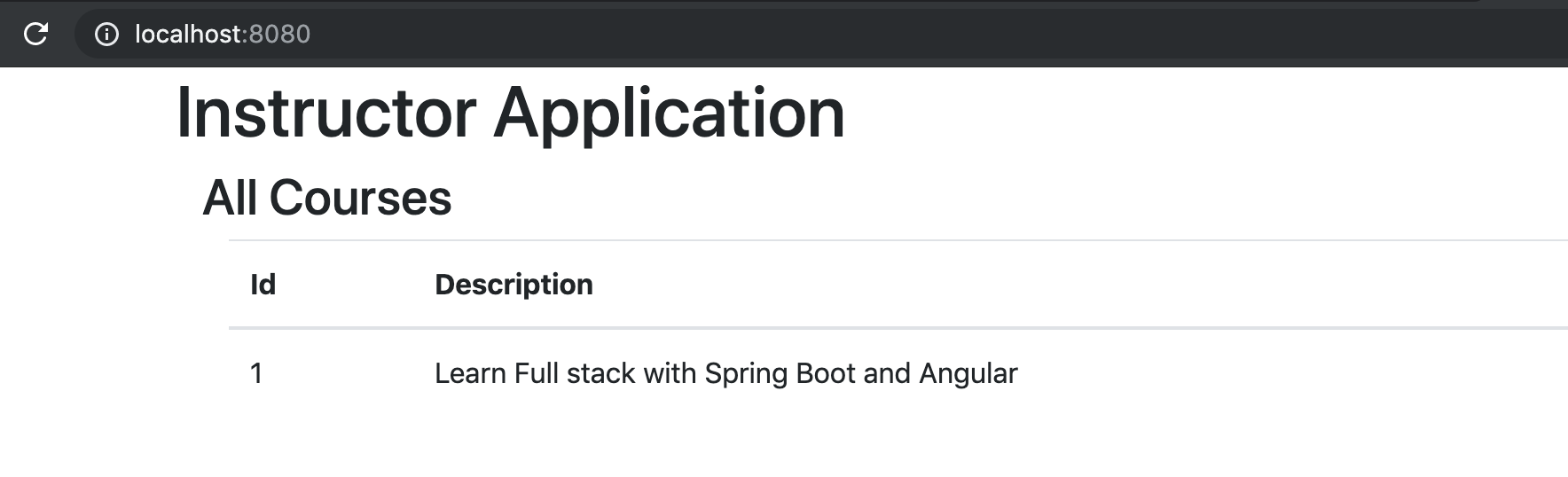1568x477 pixels.
Task: Click the word Angular in course row
Action: coord(968,373)
